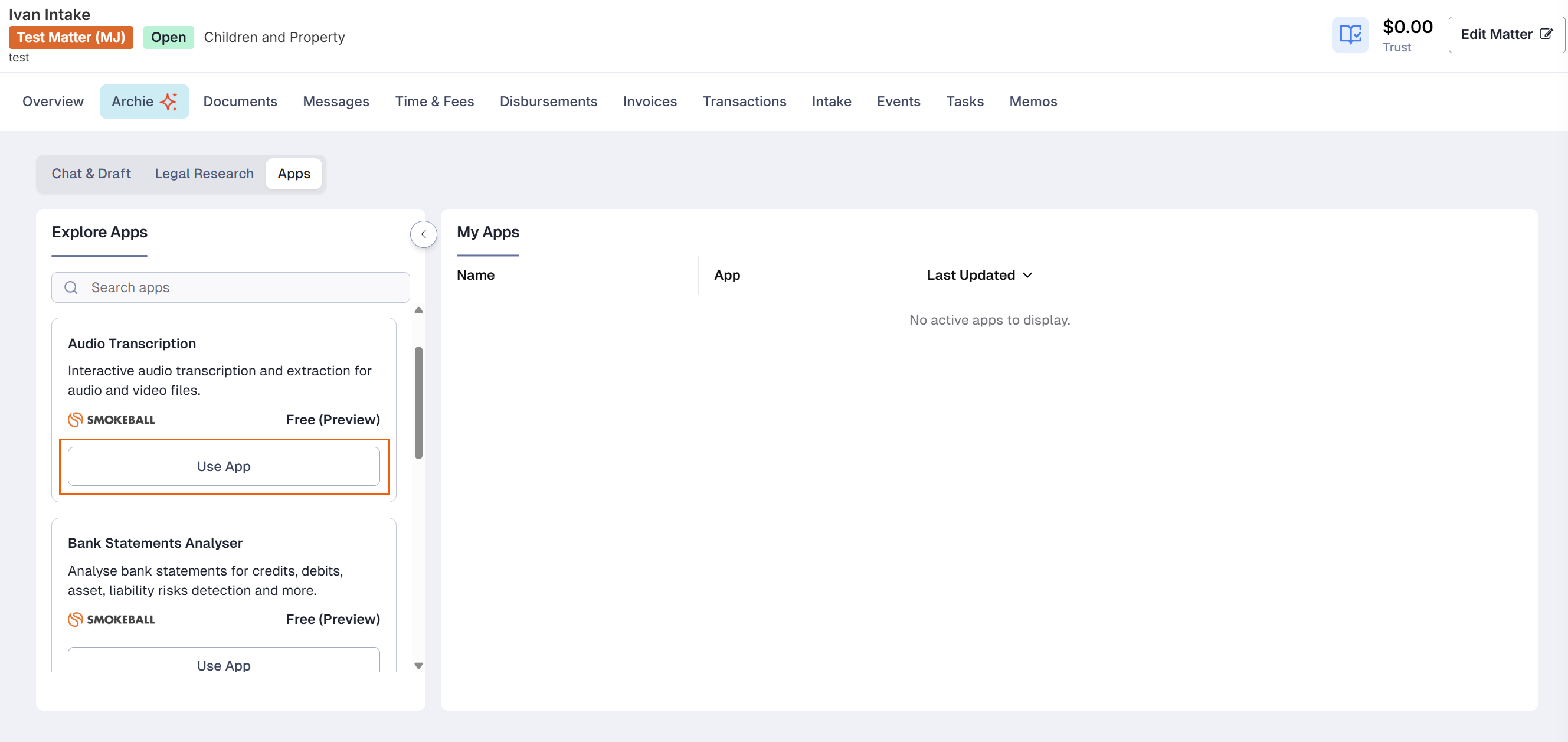This screenshot has width=1568, height=742.
Task: Switch to Legal Research tab
Action: pyautogui.click(x=204, y=174)
